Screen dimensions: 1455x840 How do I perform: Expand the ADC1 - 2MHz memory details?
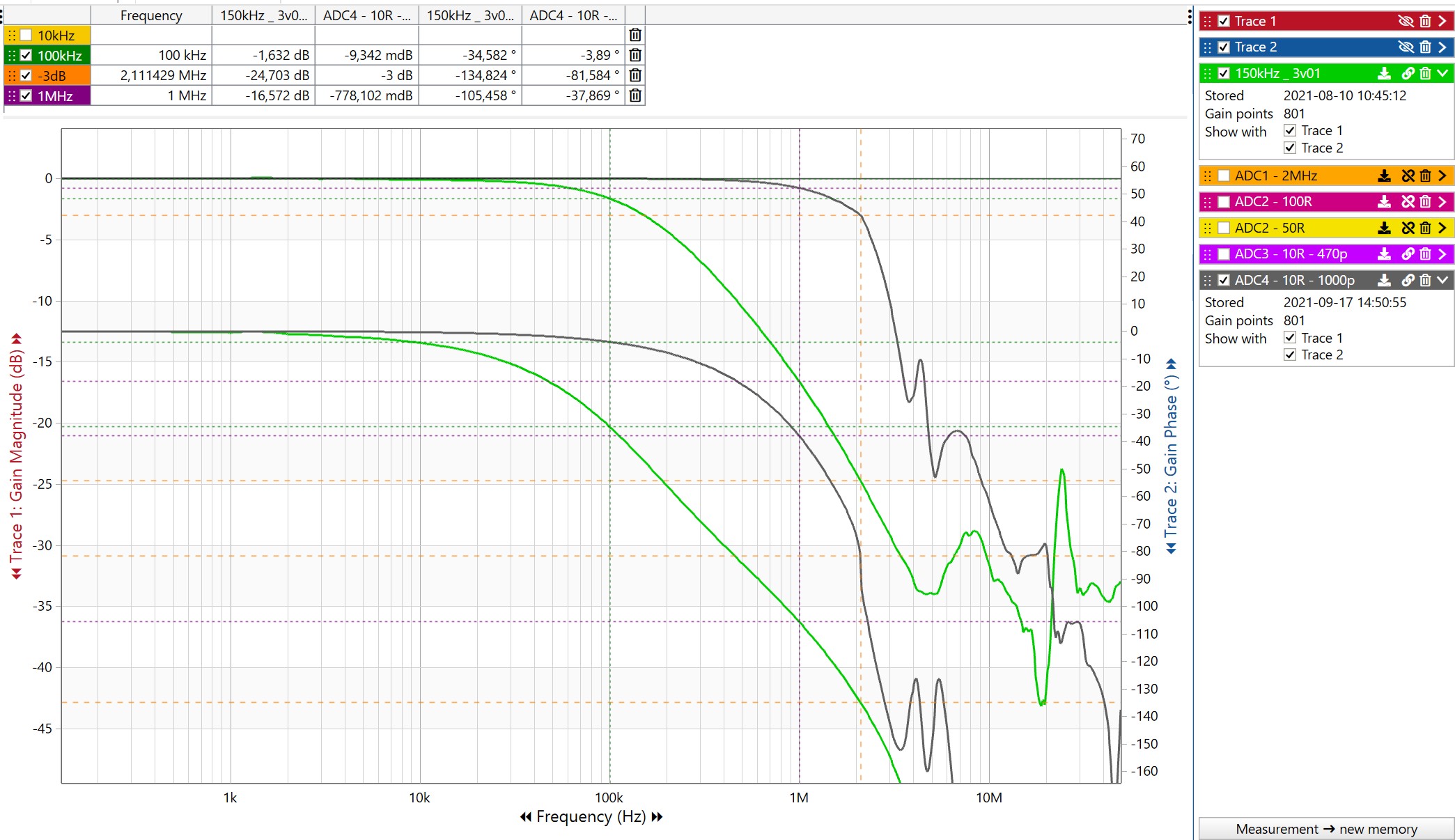pos(1442,176)
